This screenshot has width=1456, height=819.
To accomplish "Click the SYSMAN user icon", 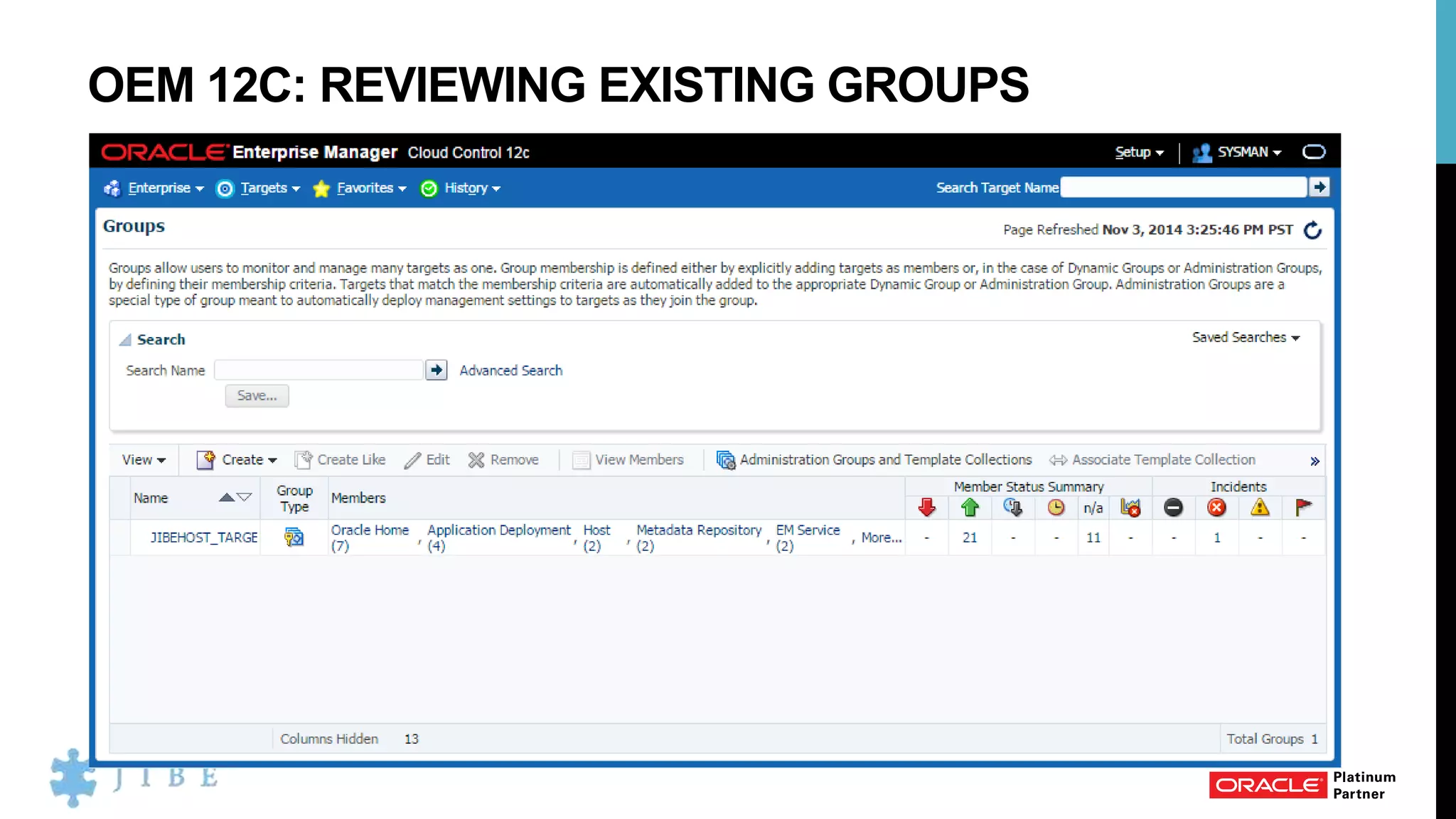I will point(1201,153).
